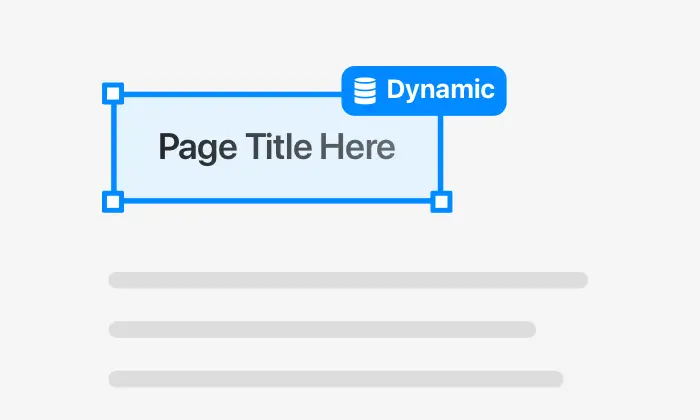This screenshot has height=420, width=700.
Task: Select the last gray placeholder text line
Action: (336, 379)
